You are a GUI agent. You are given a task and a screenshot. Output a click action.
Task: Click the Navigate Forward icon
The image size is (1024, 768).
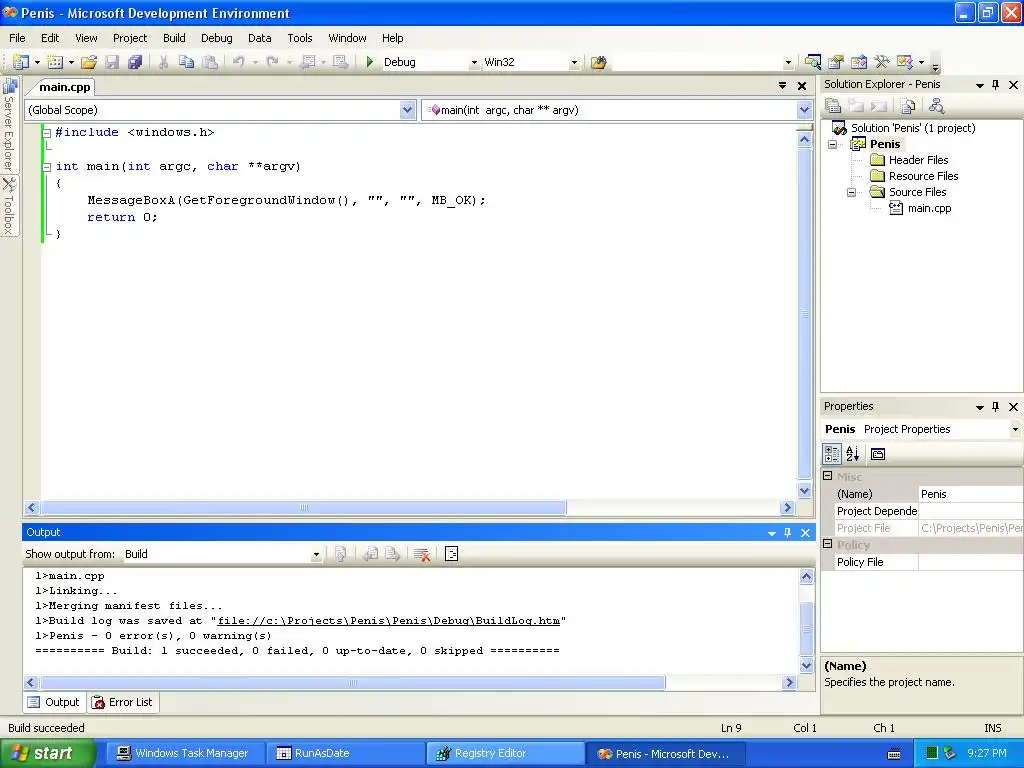(340, 62)
